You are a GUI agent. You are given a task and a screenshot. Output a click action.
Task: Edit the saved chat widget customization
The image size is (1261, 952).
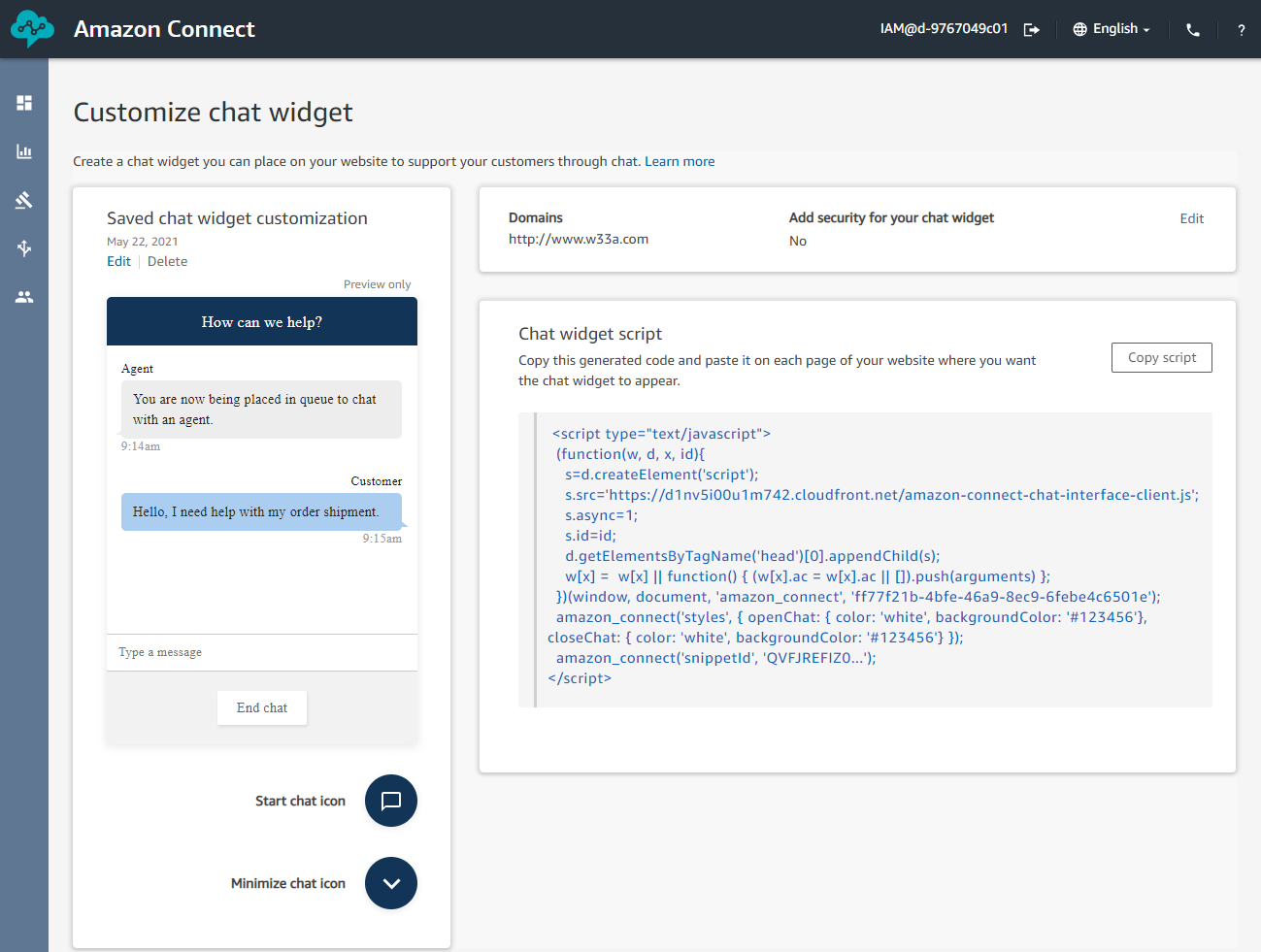tap(118, 261)
